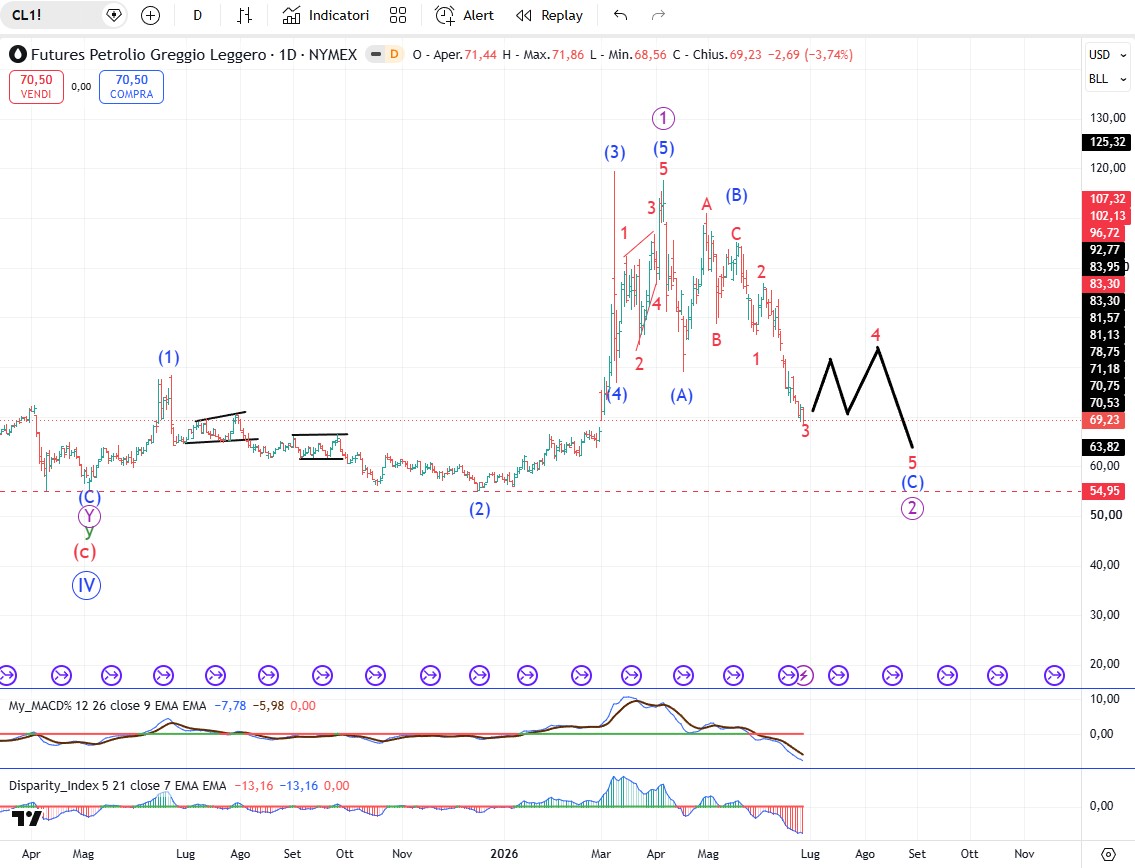Viewport: 1135px width, 868px height.
Task: Click the -2,69 (-3,74%) change value
Action: 810,54
